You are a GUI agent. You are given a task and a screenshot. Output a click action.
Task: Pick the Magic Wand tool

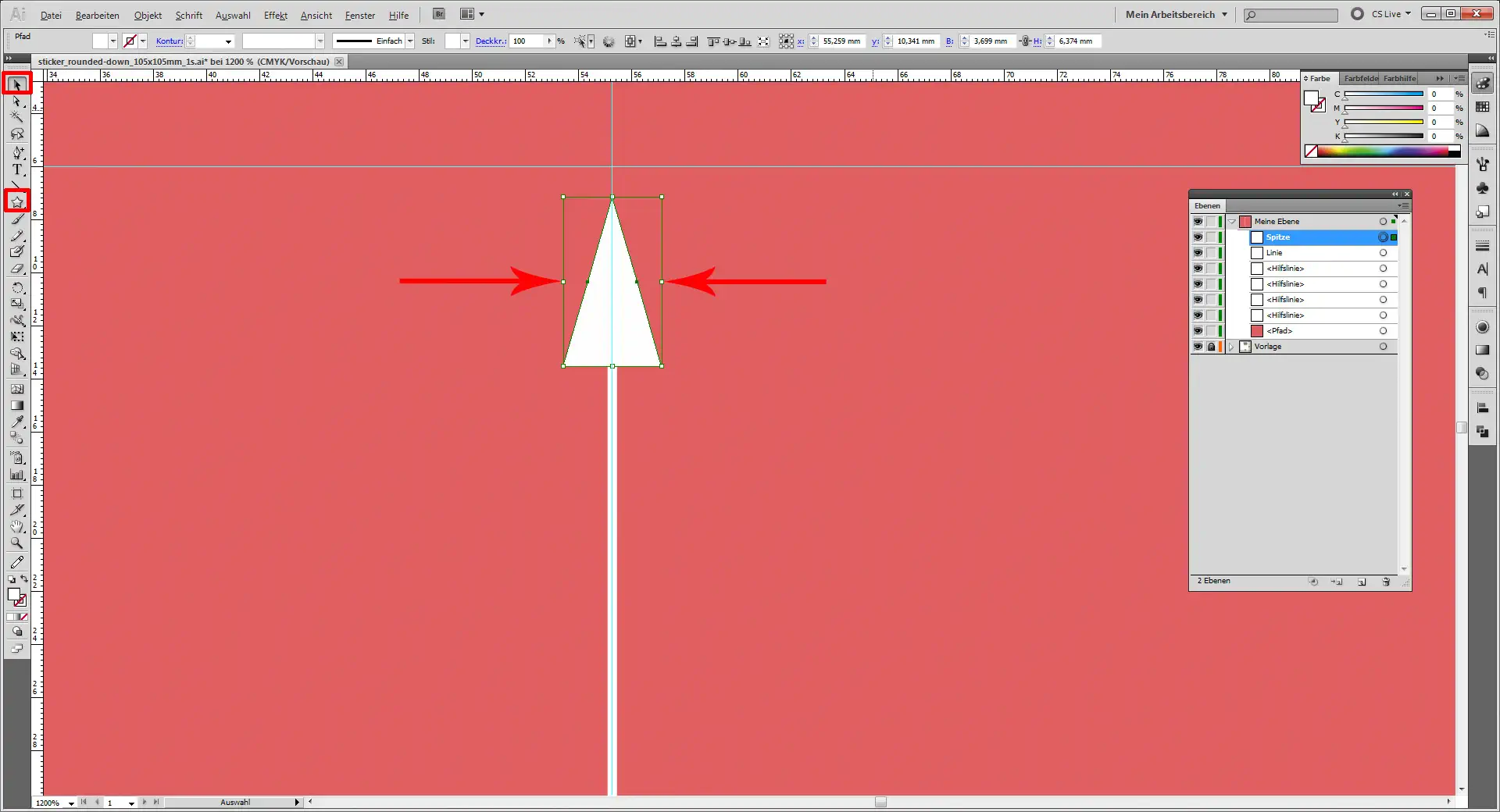(x=17, y=118)
